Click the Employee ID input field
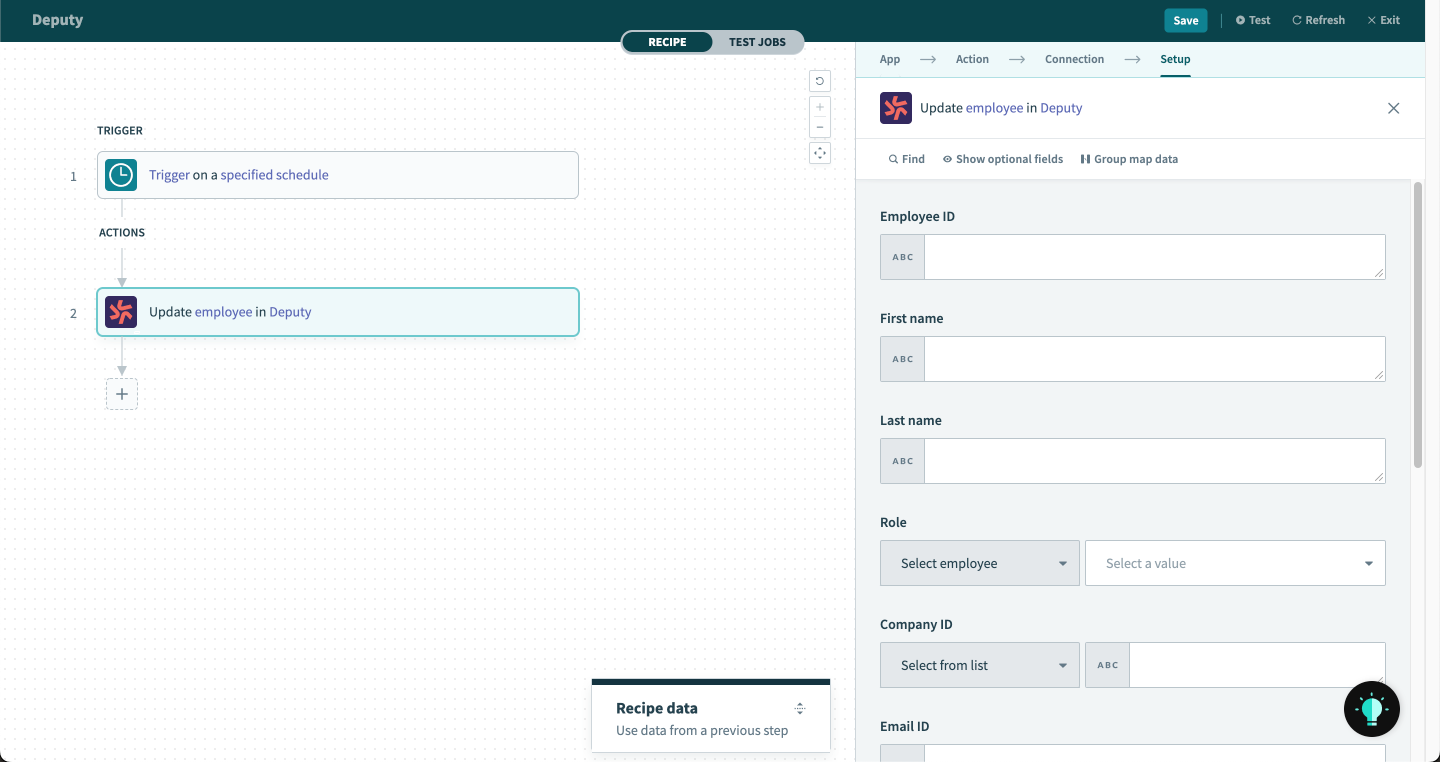 click(1154, 257)
